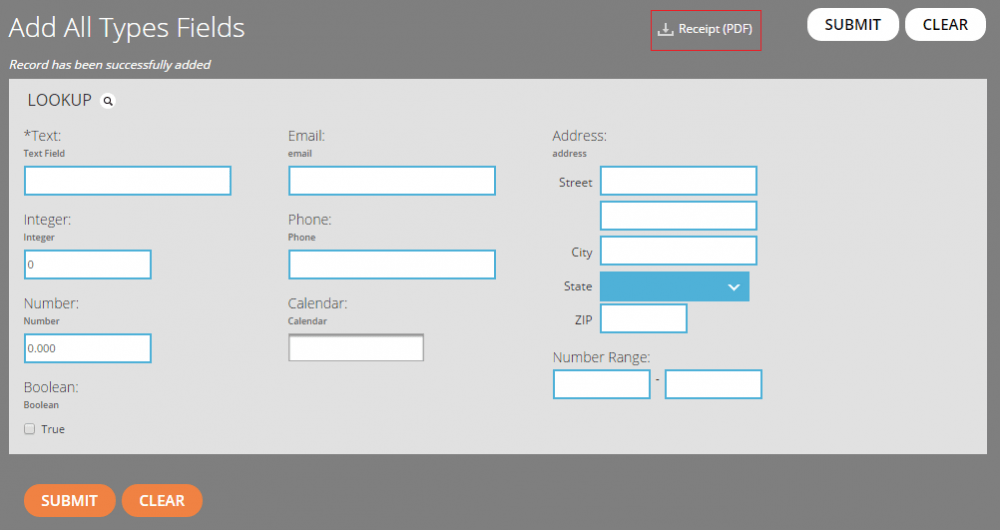Click the 'Record has been successfully added' message
This screenshot has height=530, width=1000.
point(110,64)
